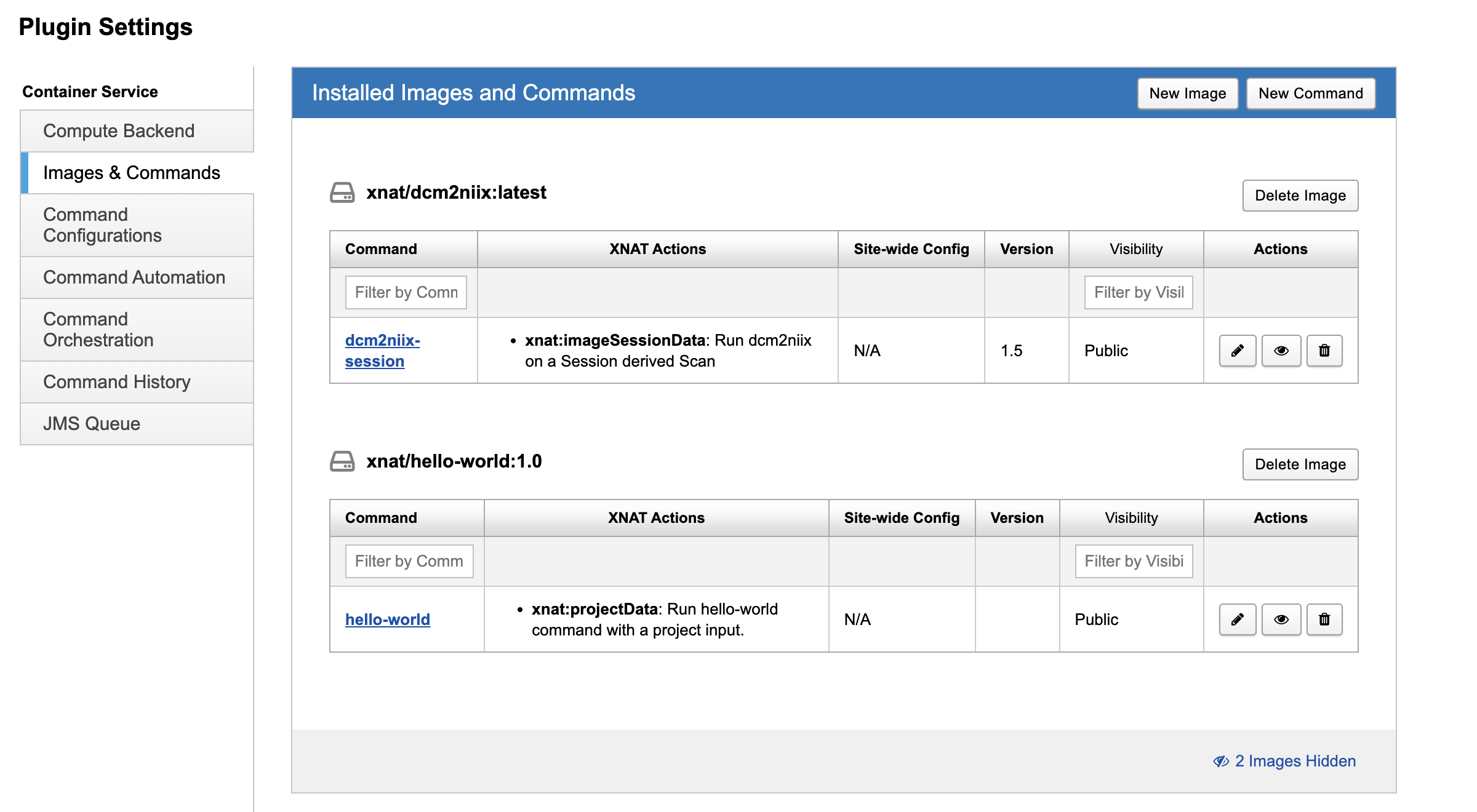Switch to Command Configurations tab
The image size is (1477, 812).
102,225
